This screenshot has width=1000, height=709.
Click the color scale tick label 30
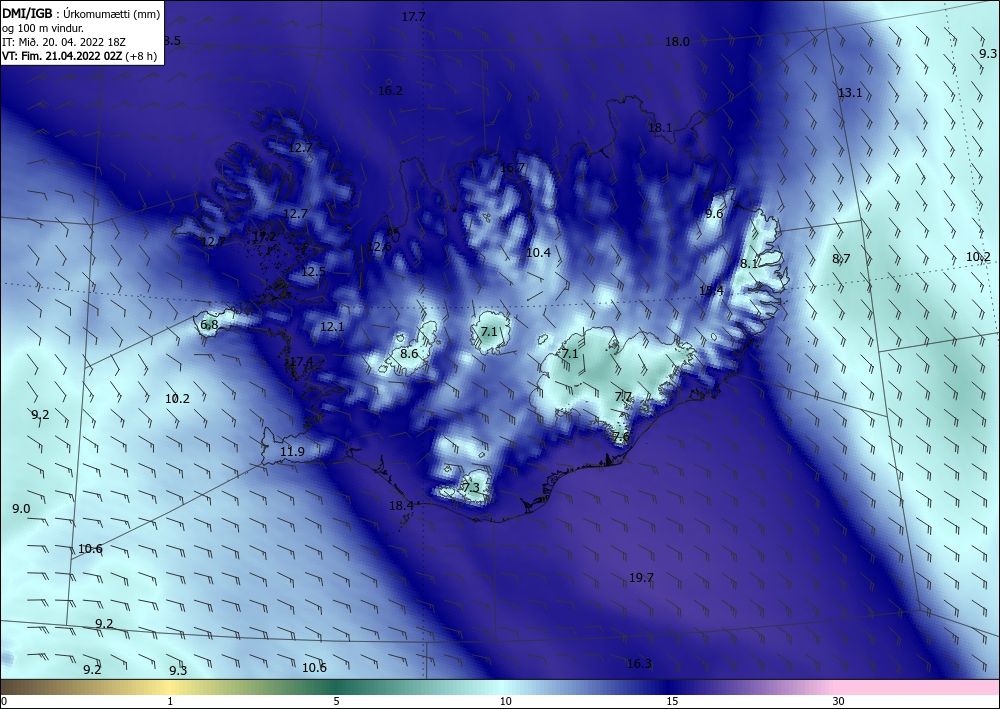tap(838, 702)
